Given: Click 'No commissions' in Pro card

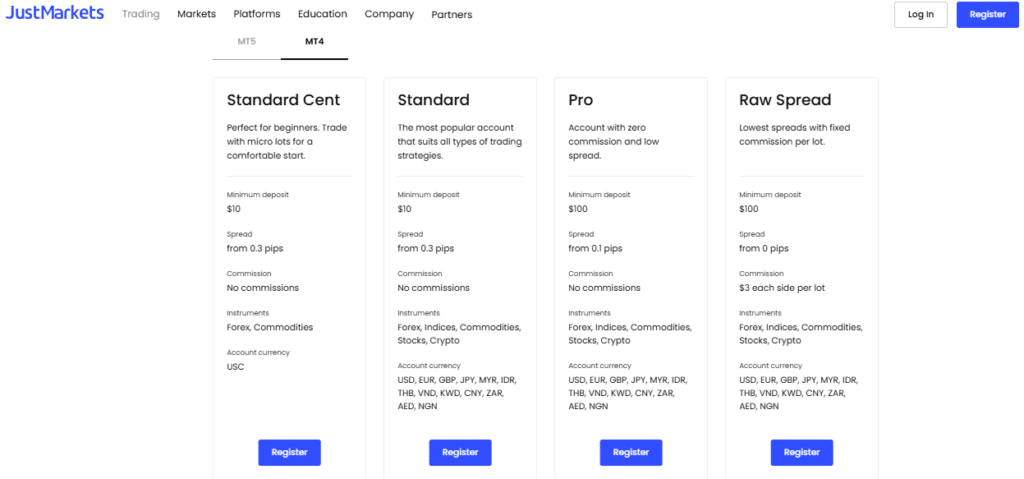Looking at the screenshot, I should coord(604,288).
